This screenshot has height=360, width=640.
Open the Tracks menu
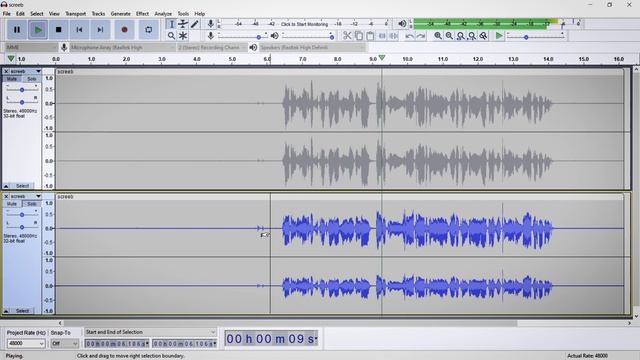point(98,13)
